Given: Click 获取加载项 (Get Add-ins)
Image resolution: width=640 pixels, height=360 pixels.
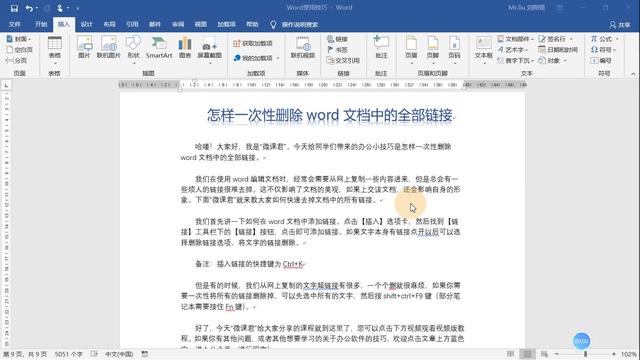Looking at the screenshot, I should coord(253,43).
